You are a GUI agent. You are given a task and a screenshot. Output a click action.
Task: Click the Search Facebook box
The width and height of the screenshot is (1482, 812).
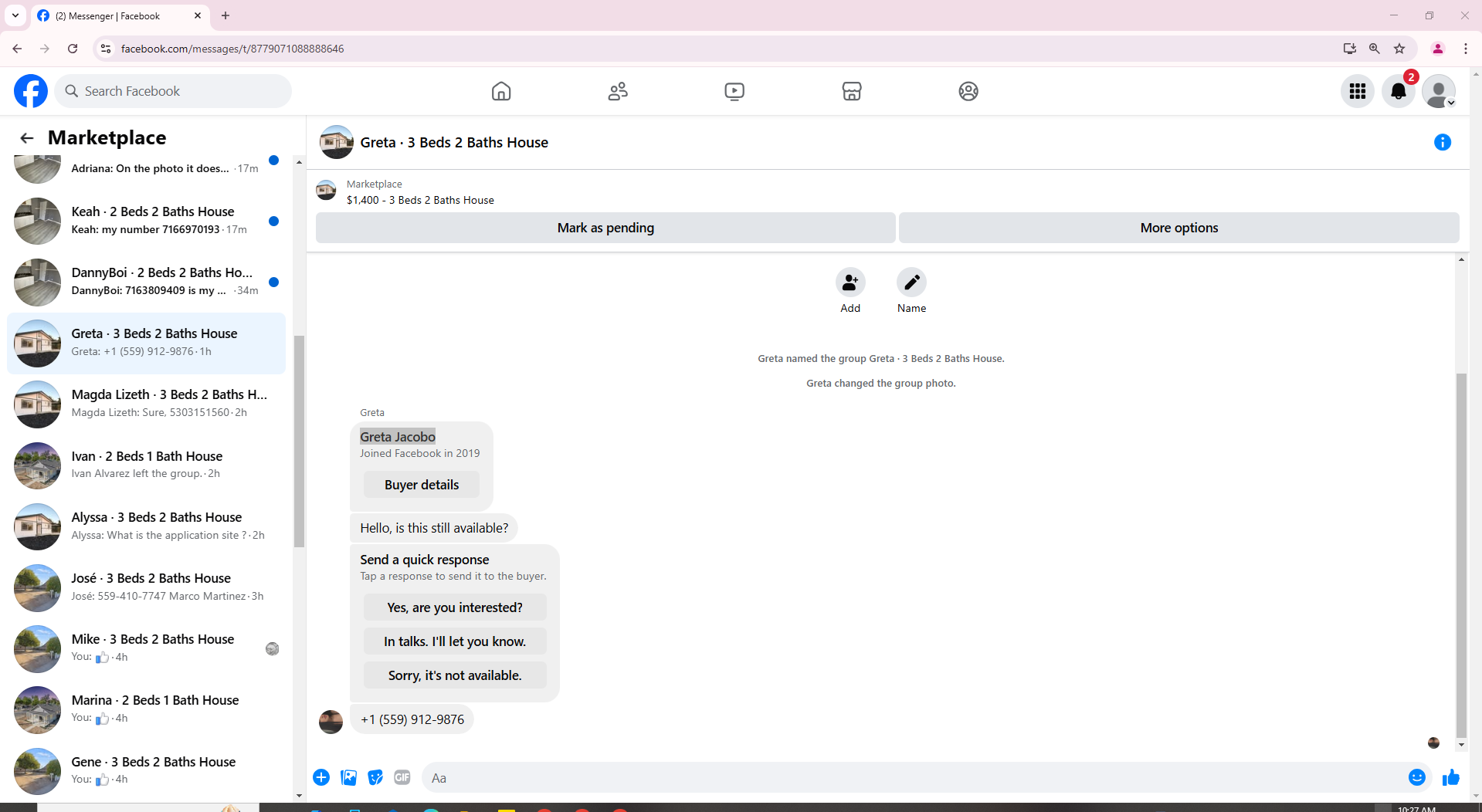coord(173,91)
